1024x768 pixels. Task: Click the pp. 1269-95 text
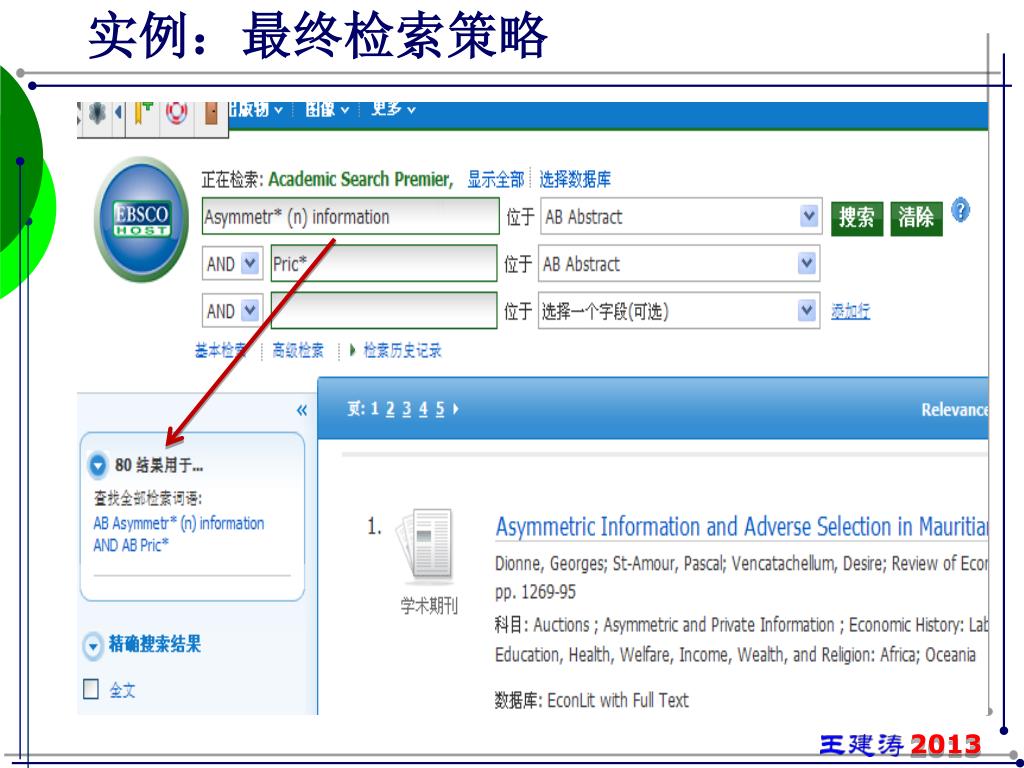point(536,592)
